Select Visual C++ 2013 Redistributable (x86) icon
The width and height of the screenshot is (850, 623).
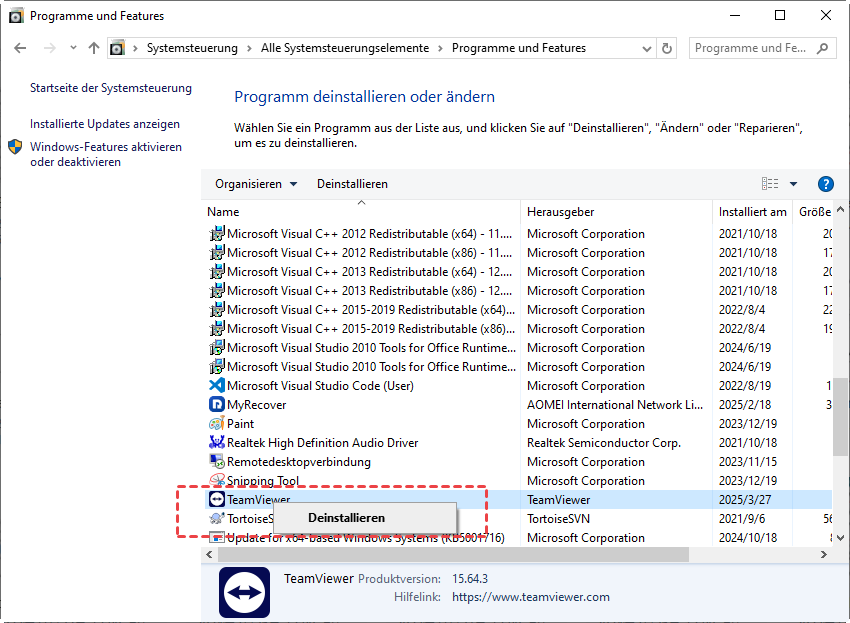[217, 291]
